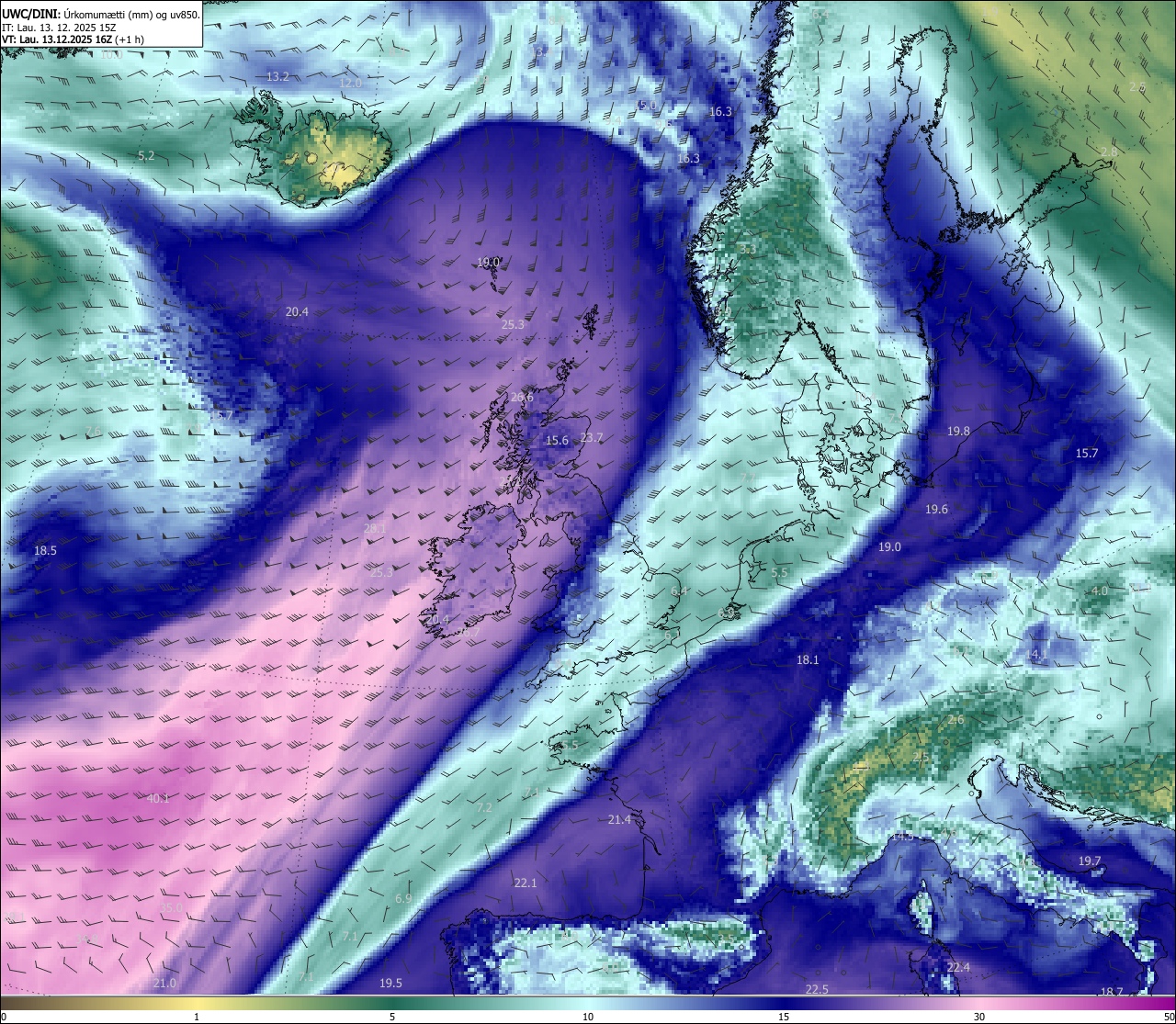Click the 6.4 value over England

point(679,591)
